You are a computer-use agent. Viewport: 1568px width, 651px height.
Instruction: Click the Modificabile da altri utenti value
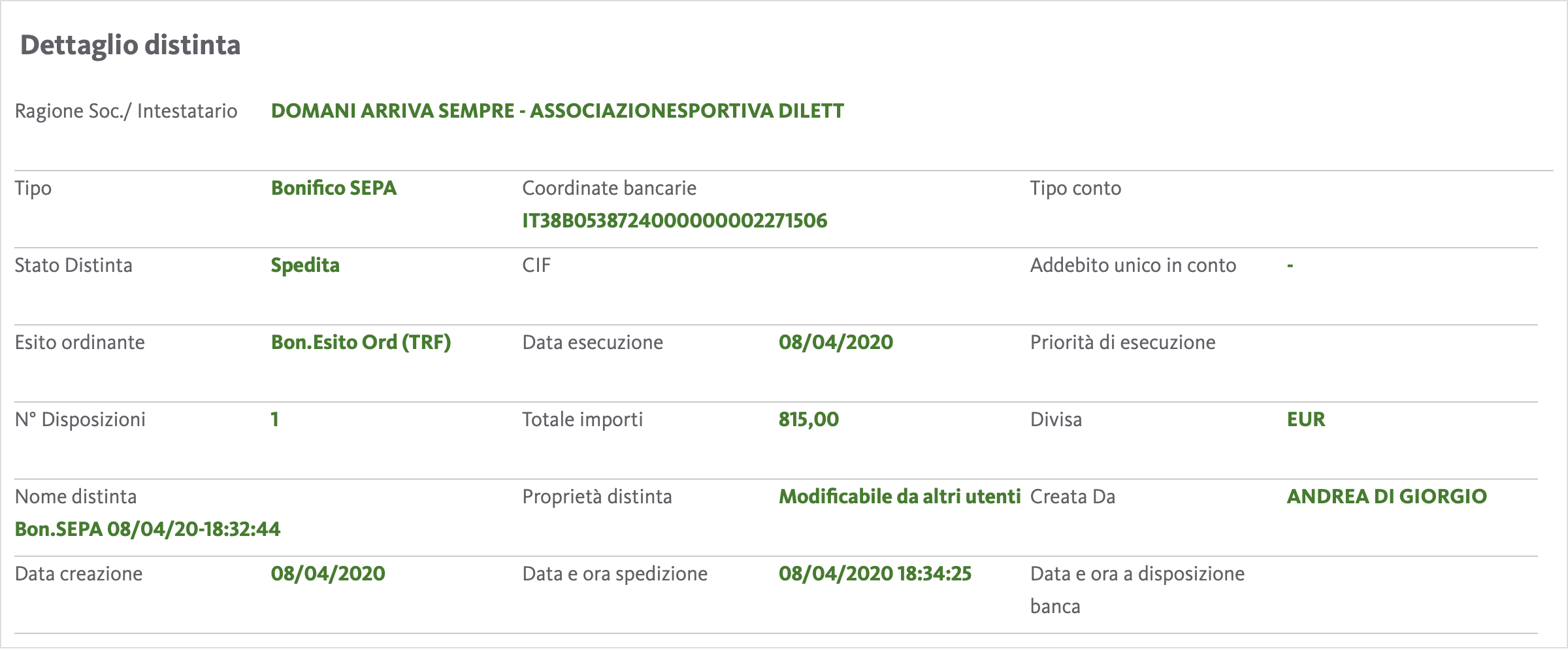pyautogui.click(x=900, y=497)
